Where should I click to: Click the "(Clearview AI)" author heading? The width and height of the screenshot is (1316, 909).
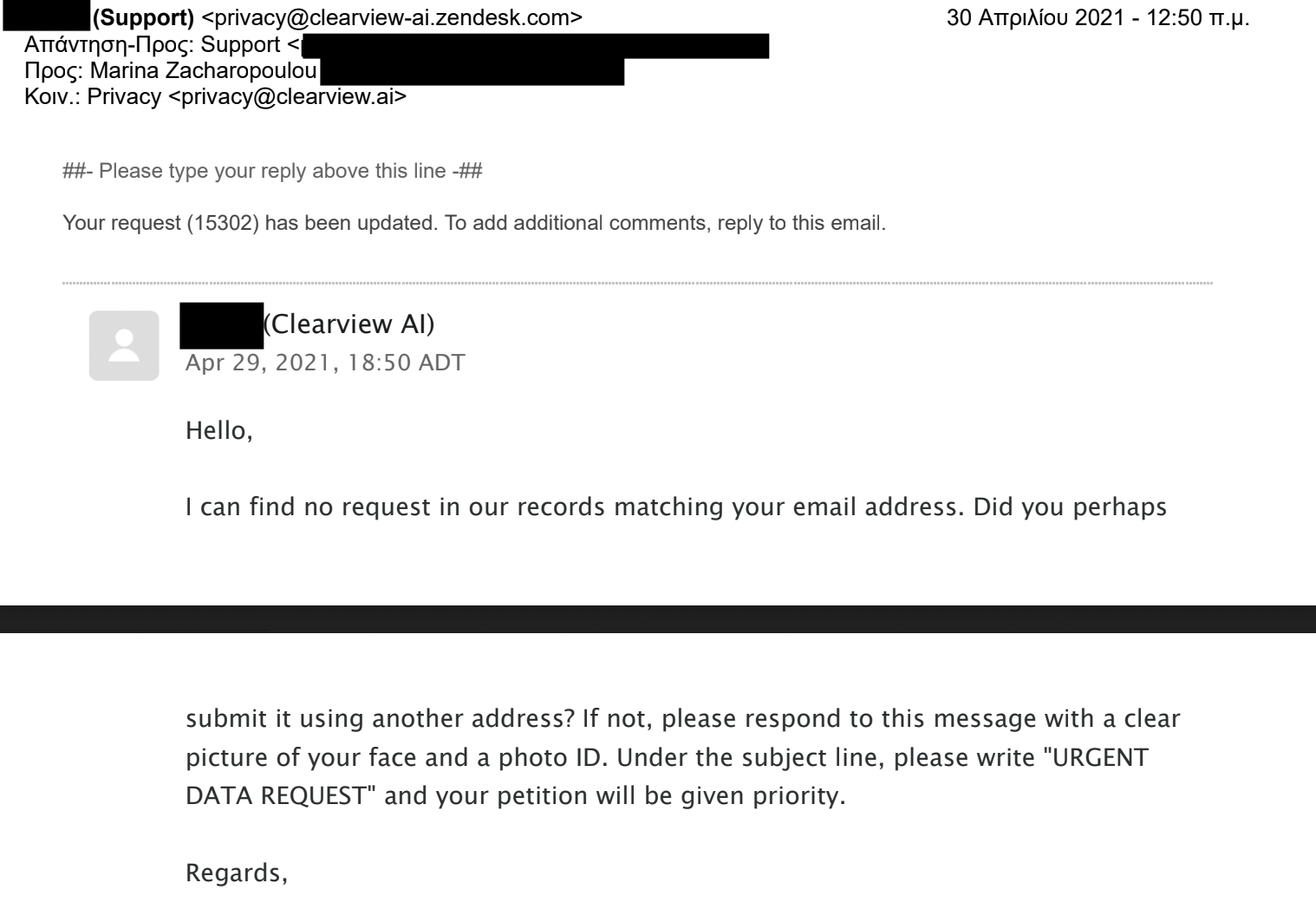coord(349,324)
